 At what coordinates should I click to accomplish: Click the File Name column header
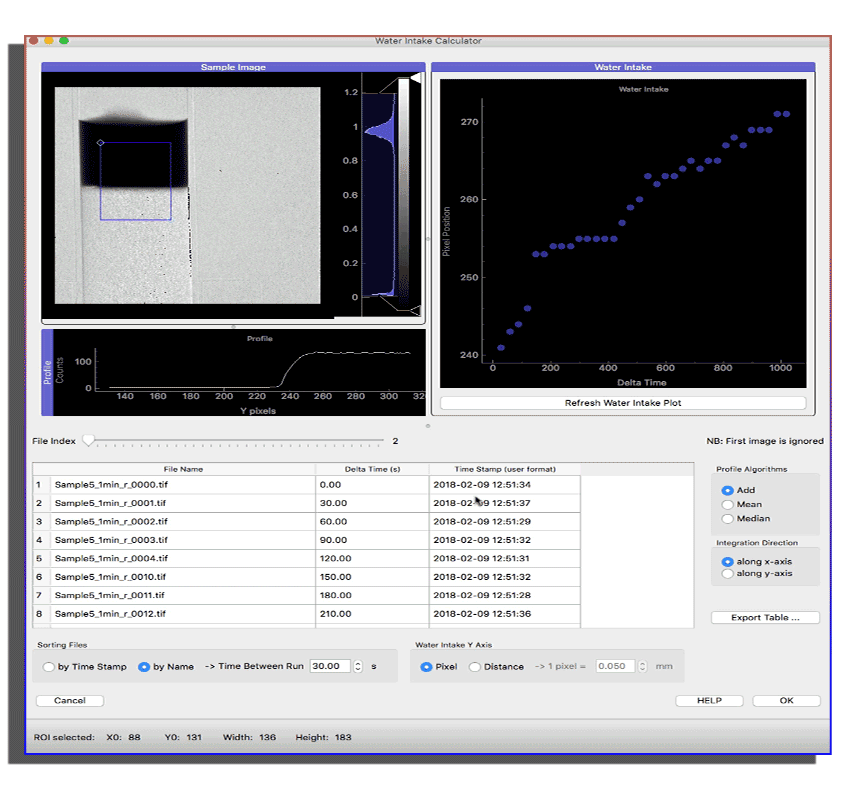(x=184, y=469)
